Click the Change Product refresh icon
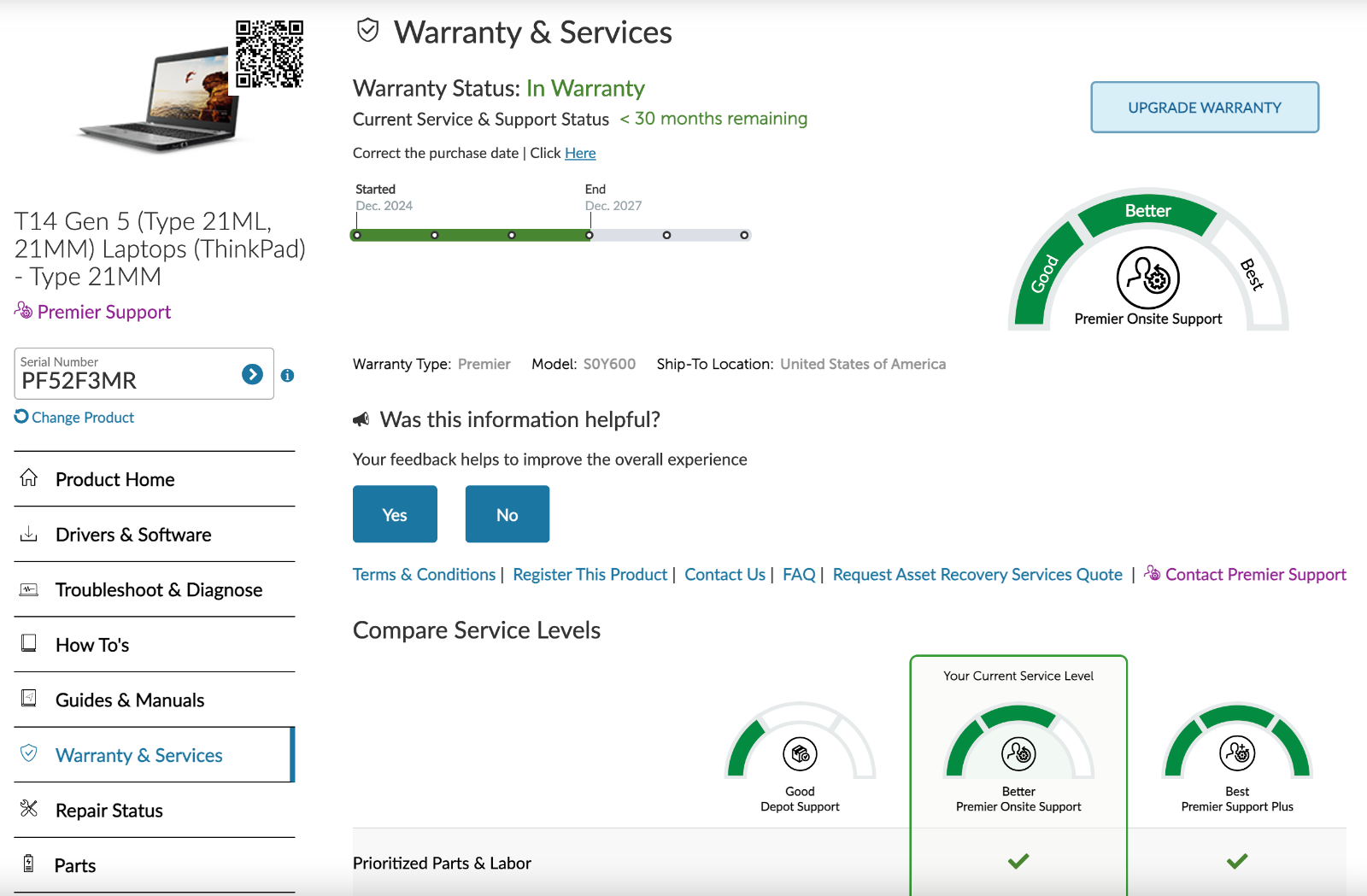The height and width of the screenshot is (896, 1367). coord(21,416)
